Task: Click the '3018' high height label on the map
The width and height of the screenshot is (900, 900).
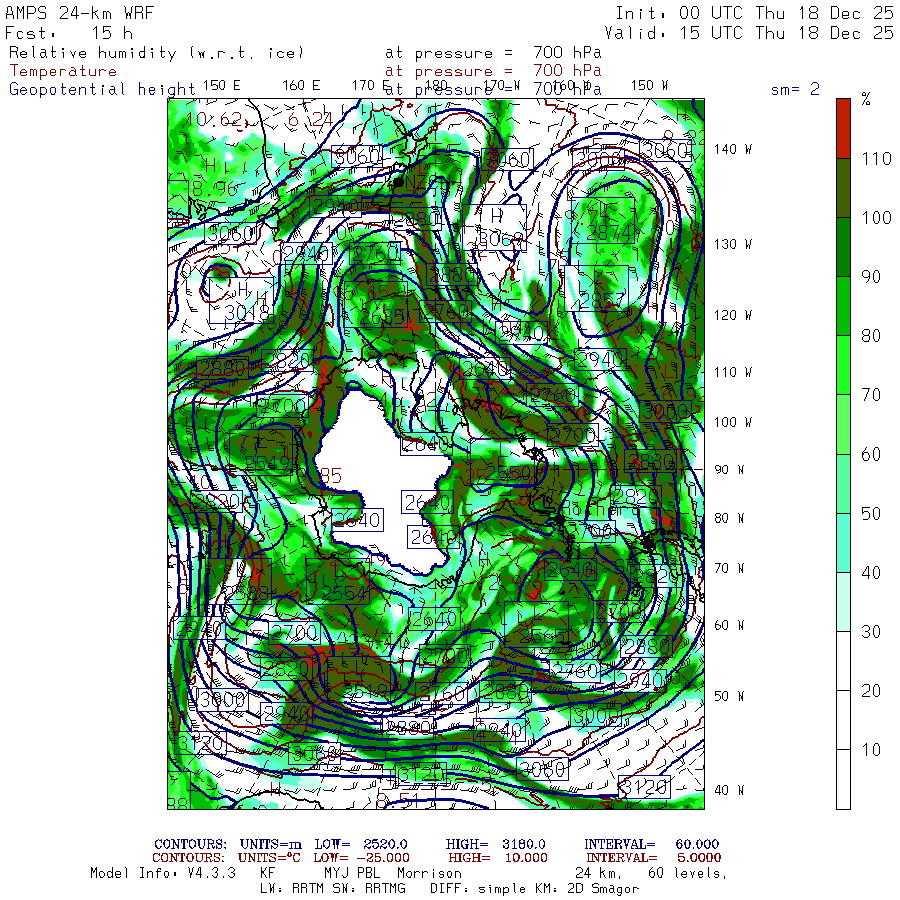Action: (247, 313)
